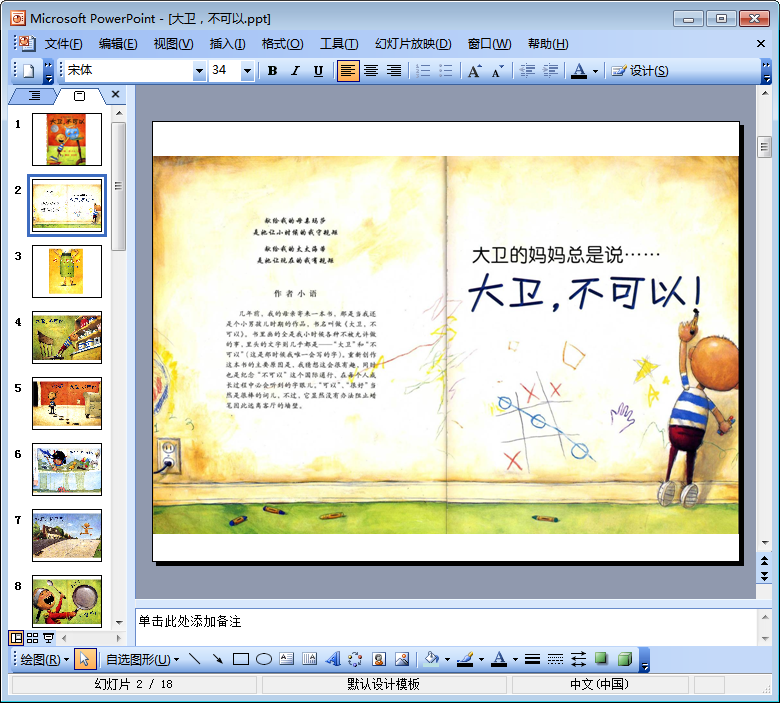This screenshot has height=703, width=780.
Task: Click Decrease Indent icon
Action: (527, 71)
